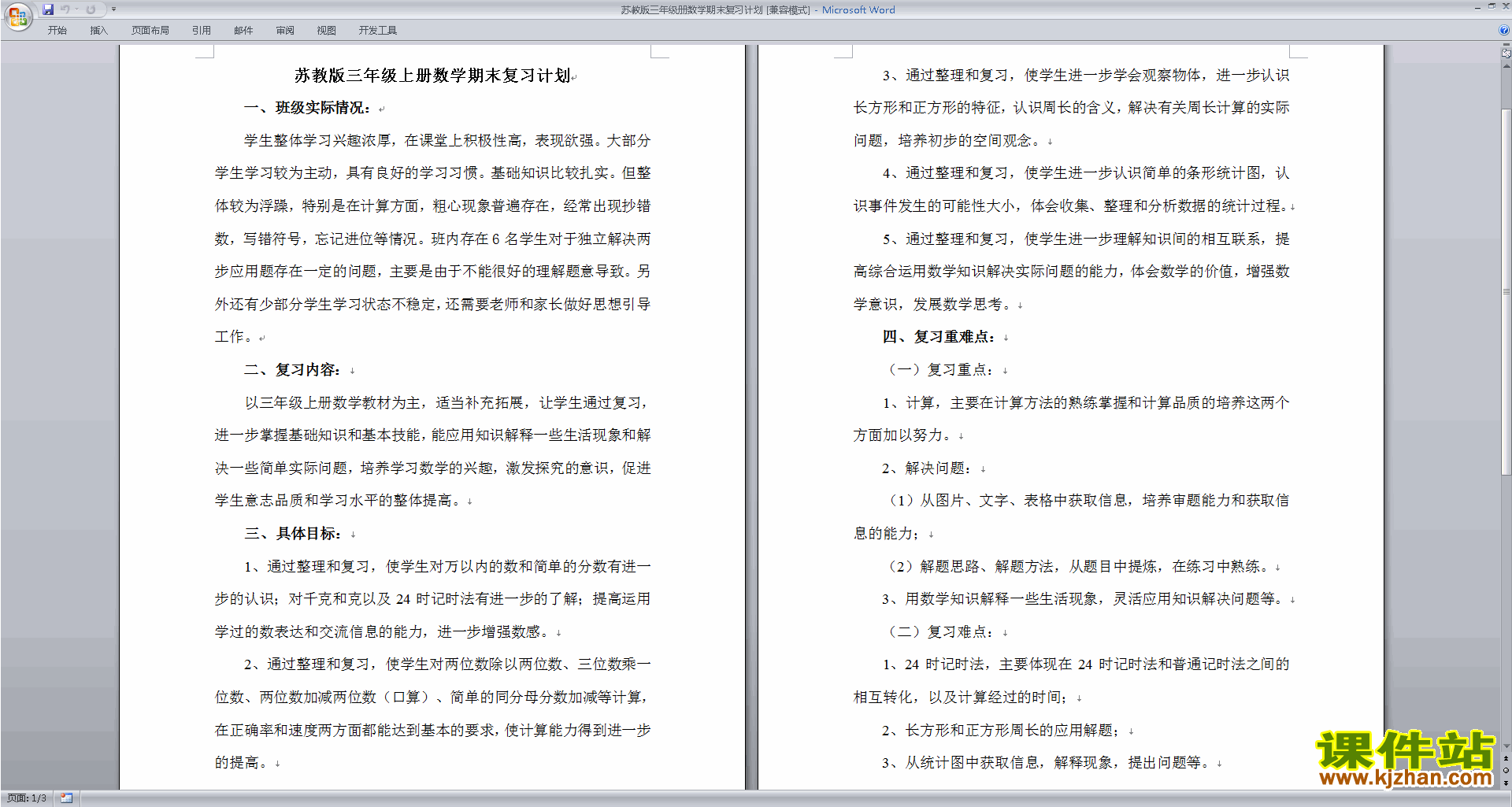
Task: Select the 审阅 ribbon tab
Action: (285, 31)
